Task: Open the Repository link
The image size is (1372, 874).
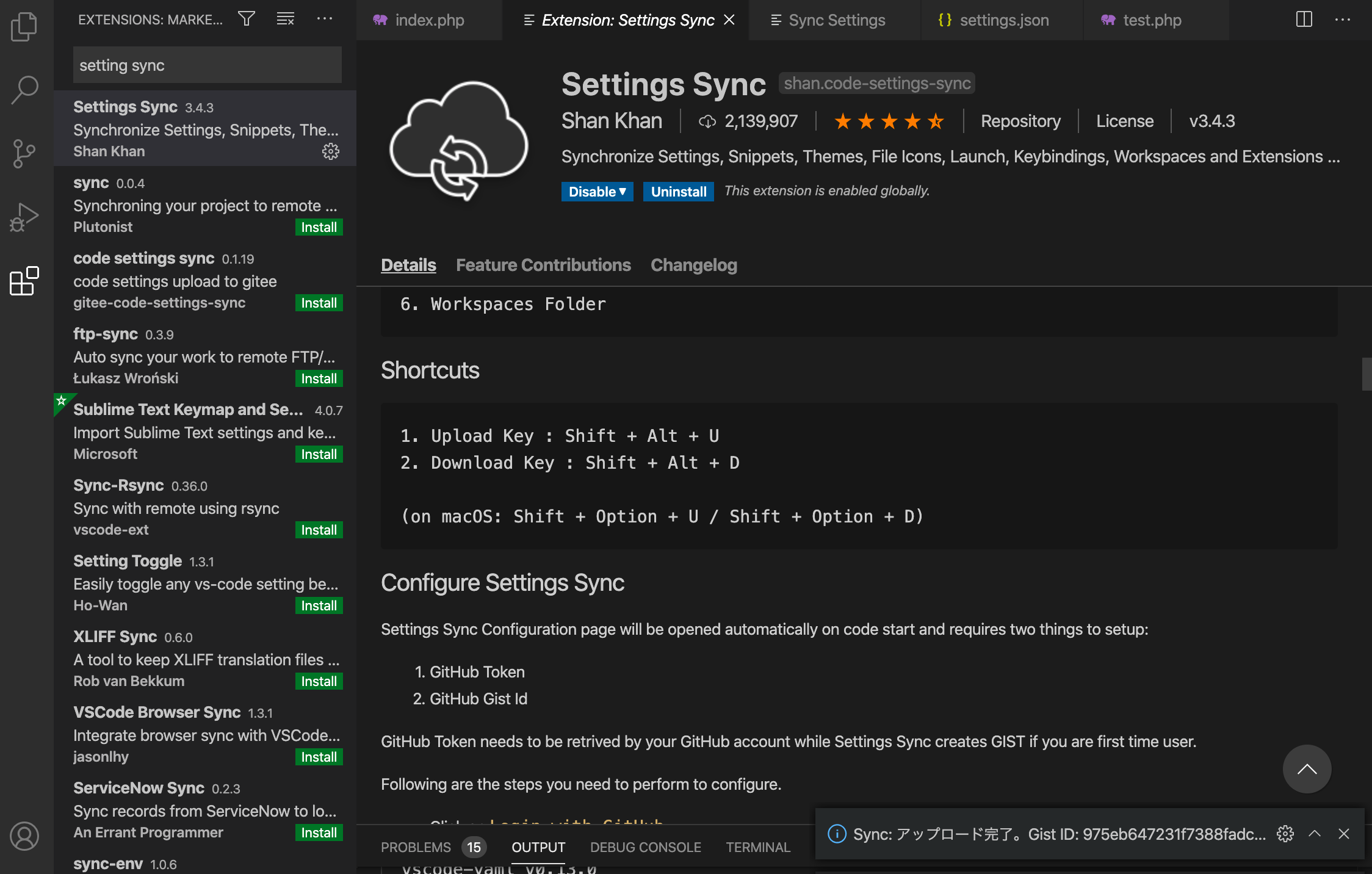Action: (x=1020, y=121)
